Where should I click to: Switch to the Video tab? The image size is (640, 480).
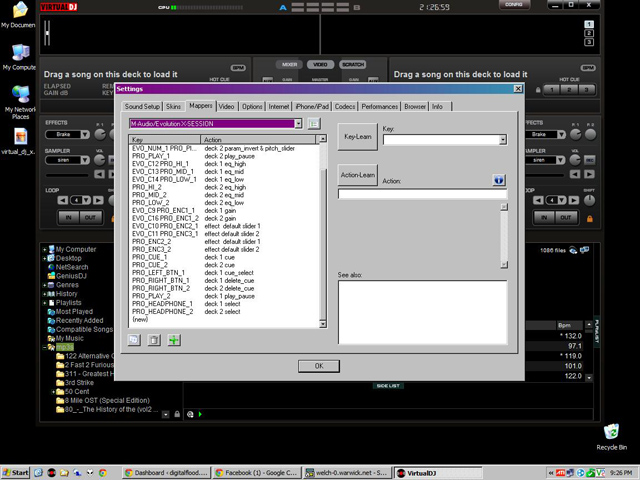click(226, 107)
